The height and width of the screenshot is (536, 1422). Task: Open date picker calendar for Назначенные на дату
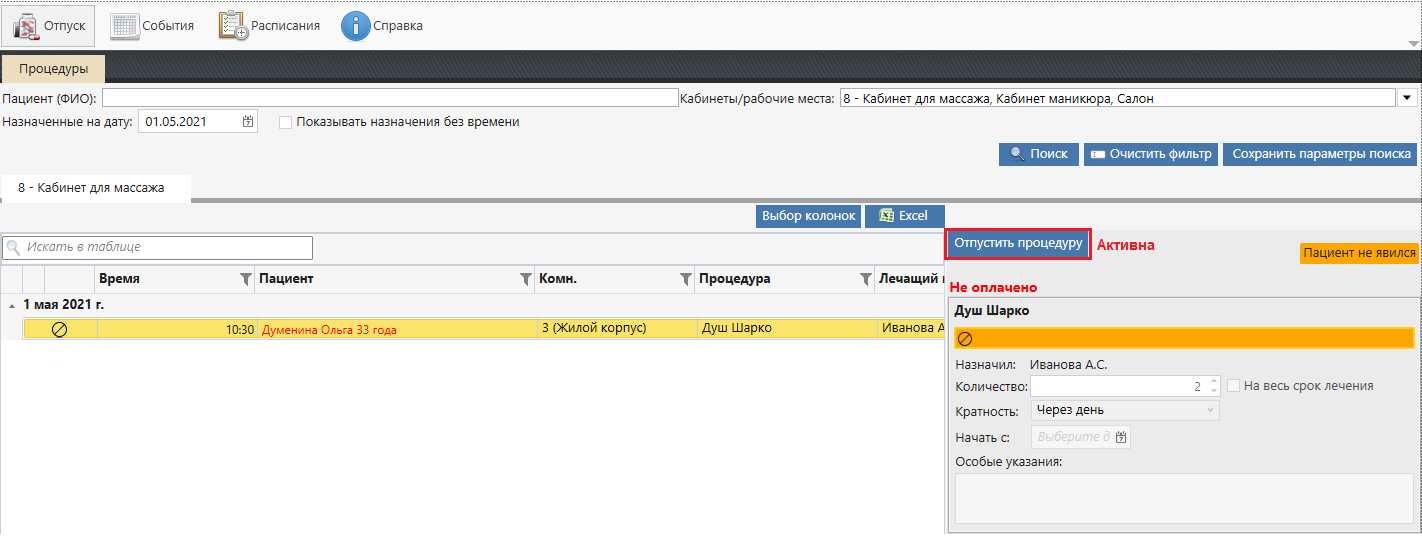(x=248, y=122)
